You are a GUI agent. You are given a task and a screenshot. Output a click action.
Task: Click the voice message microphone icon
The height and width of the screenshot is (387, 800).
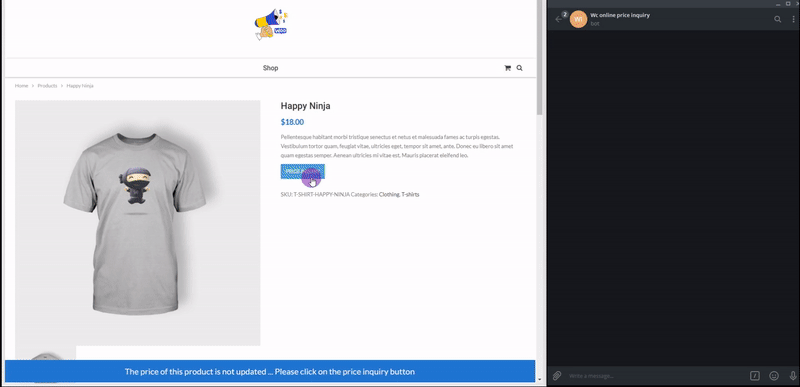793,376
